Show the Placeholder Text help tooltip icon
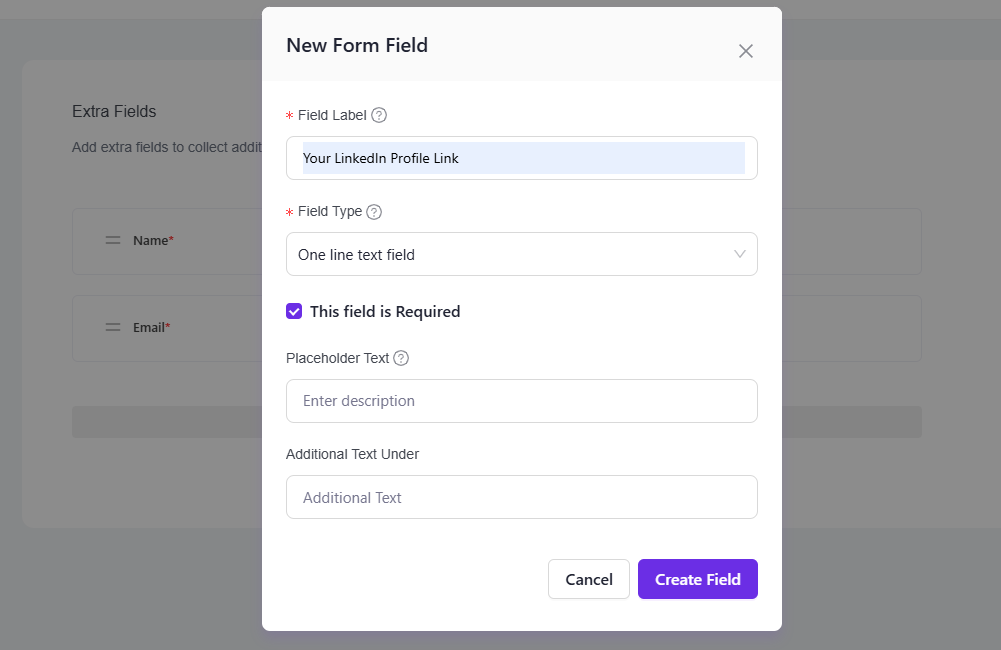 (401, 358)
